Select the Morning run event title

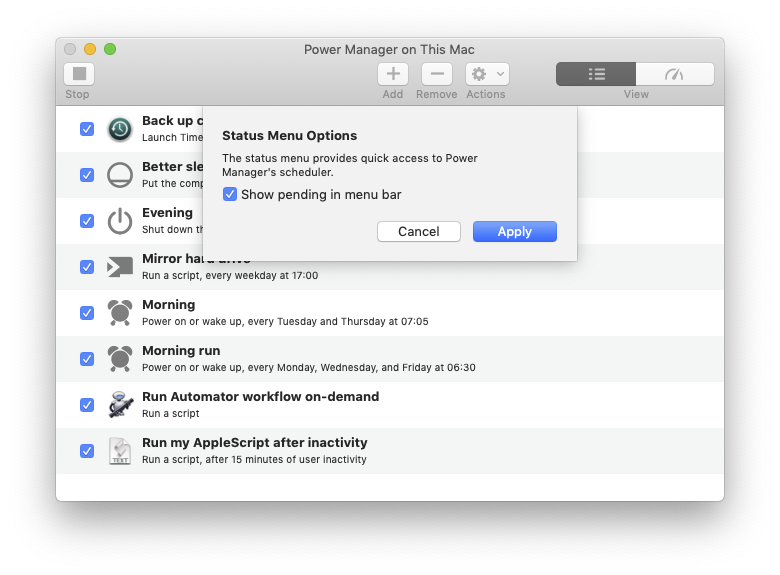click(x=181, y=351)
